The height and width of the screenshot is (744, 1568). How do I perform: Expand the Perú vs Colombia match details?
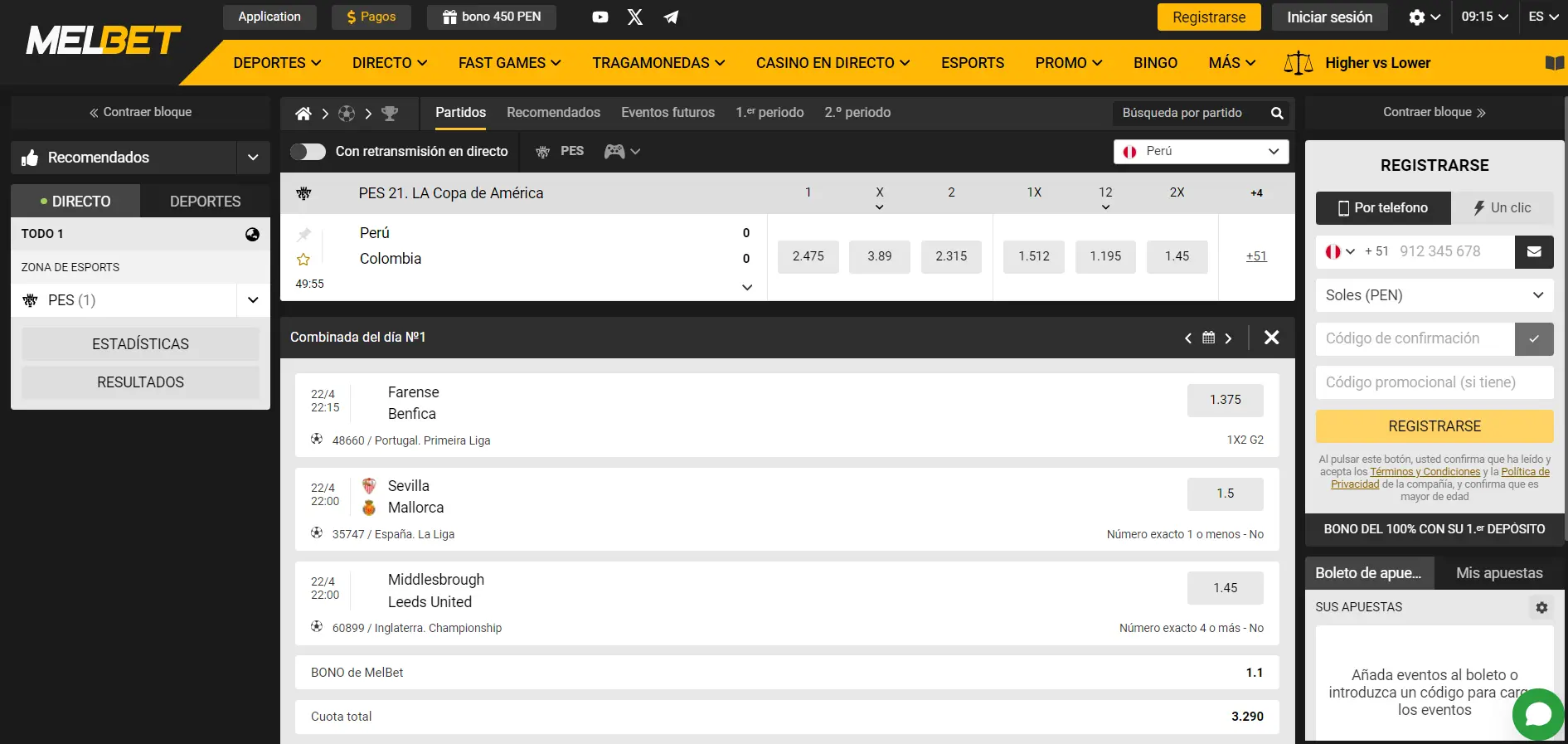pyautogui.click(x=747, y=287)
